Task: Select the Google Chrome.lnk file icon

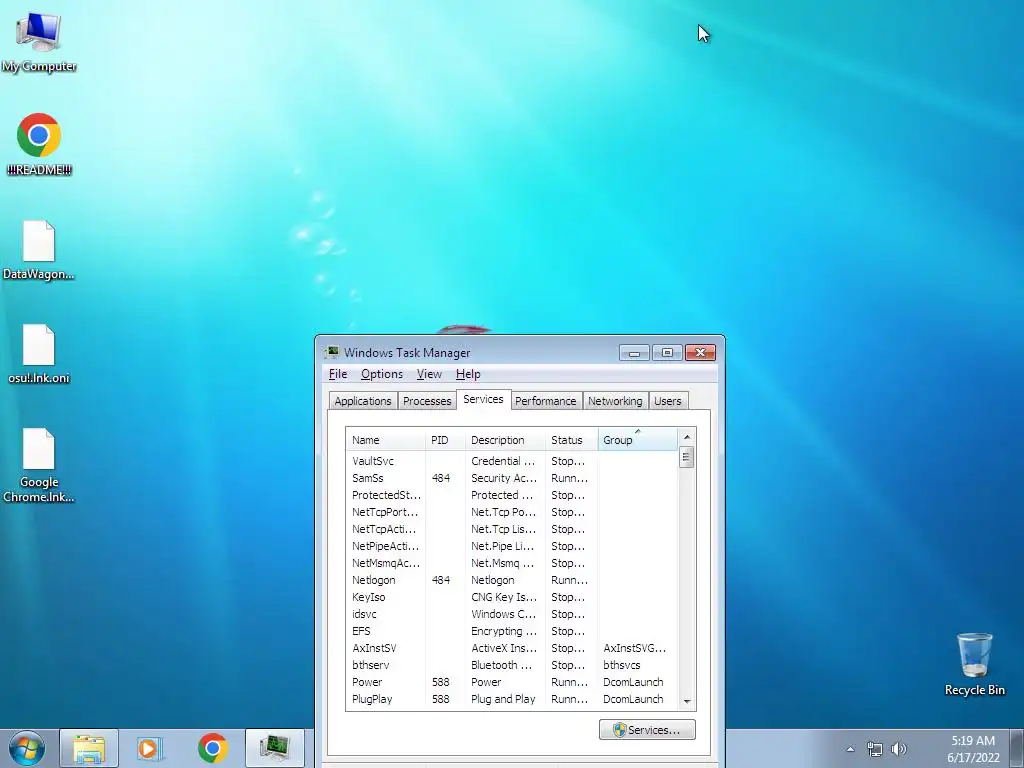Action: [39, 465]
